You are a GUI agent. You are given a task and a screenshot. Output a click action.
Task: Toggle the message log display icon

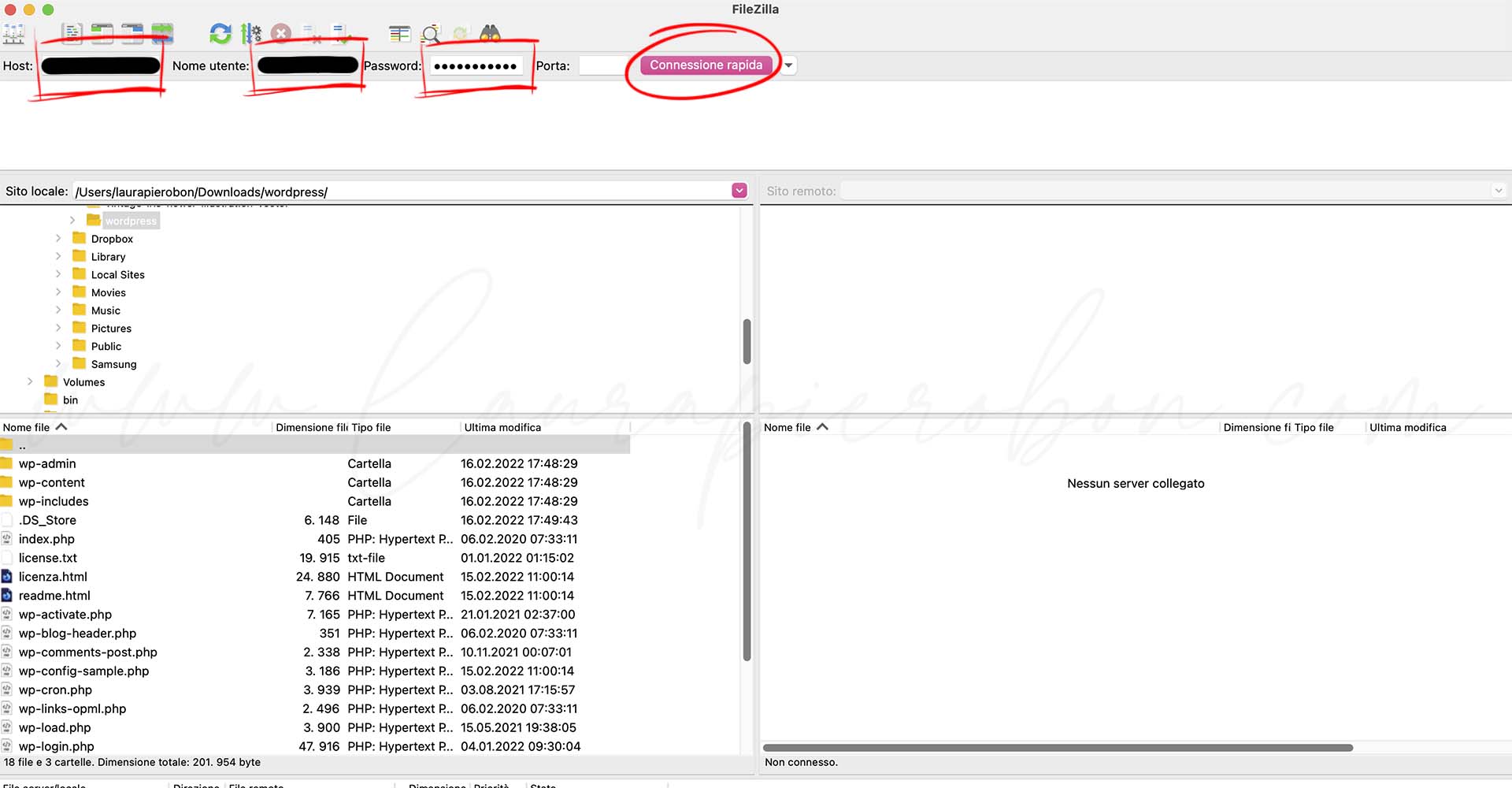(x=72, y=34)
